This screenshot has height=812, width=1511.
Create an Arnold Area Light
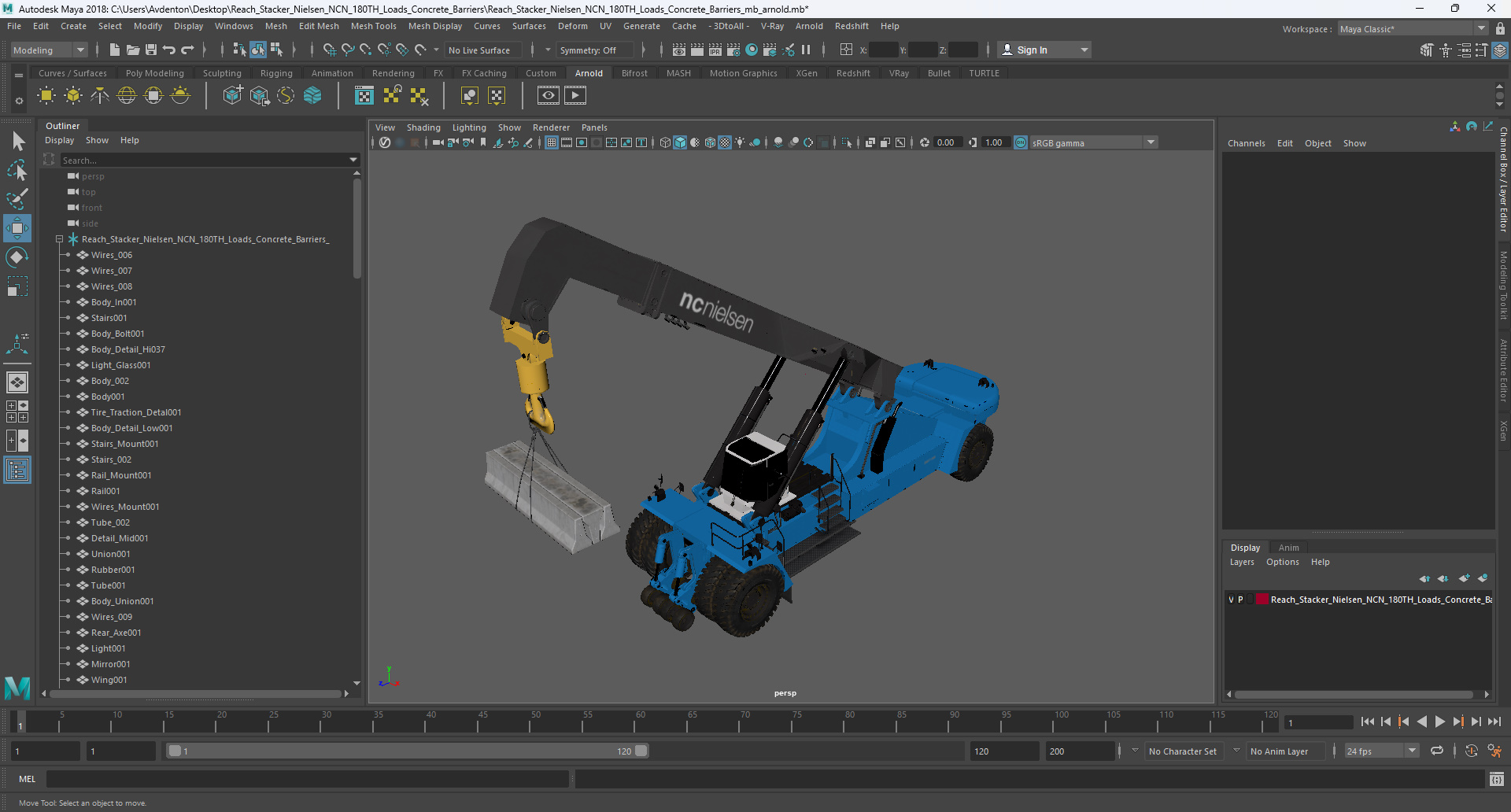pos(46,96)
